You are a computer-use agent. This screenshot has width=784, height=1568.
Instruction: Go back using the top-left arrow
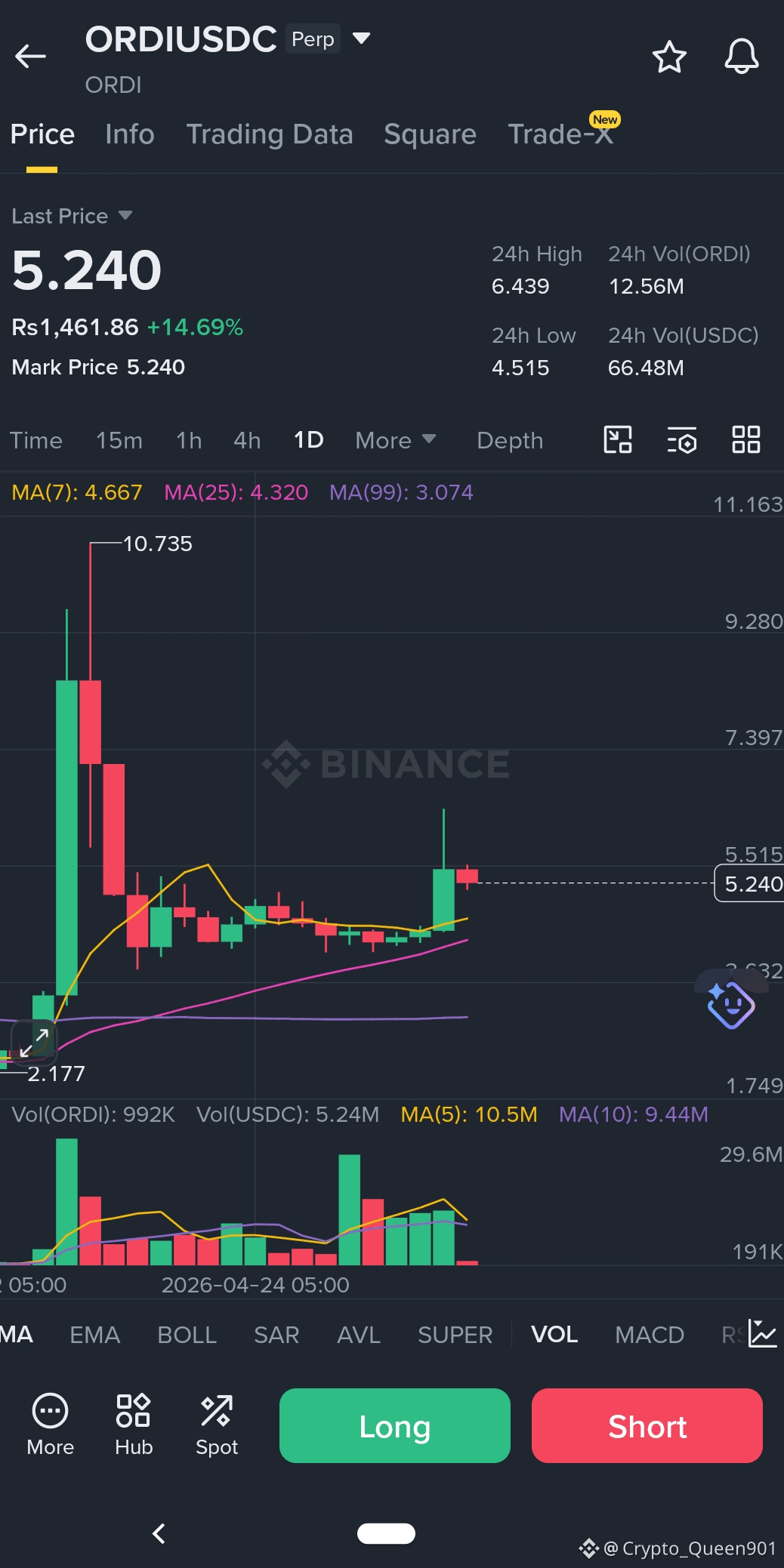coord(30,57)
